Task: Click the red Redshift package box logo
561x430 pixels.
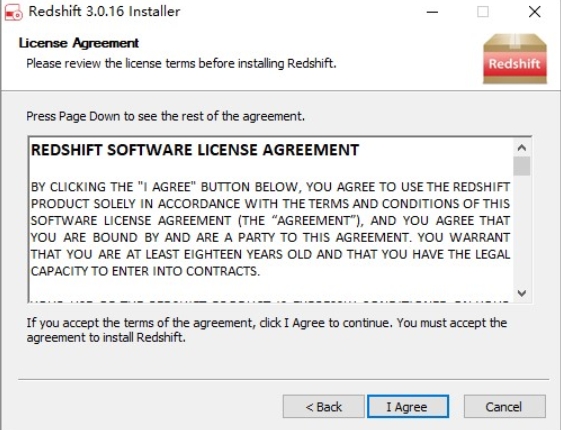Action: click(x=514, y=59)
